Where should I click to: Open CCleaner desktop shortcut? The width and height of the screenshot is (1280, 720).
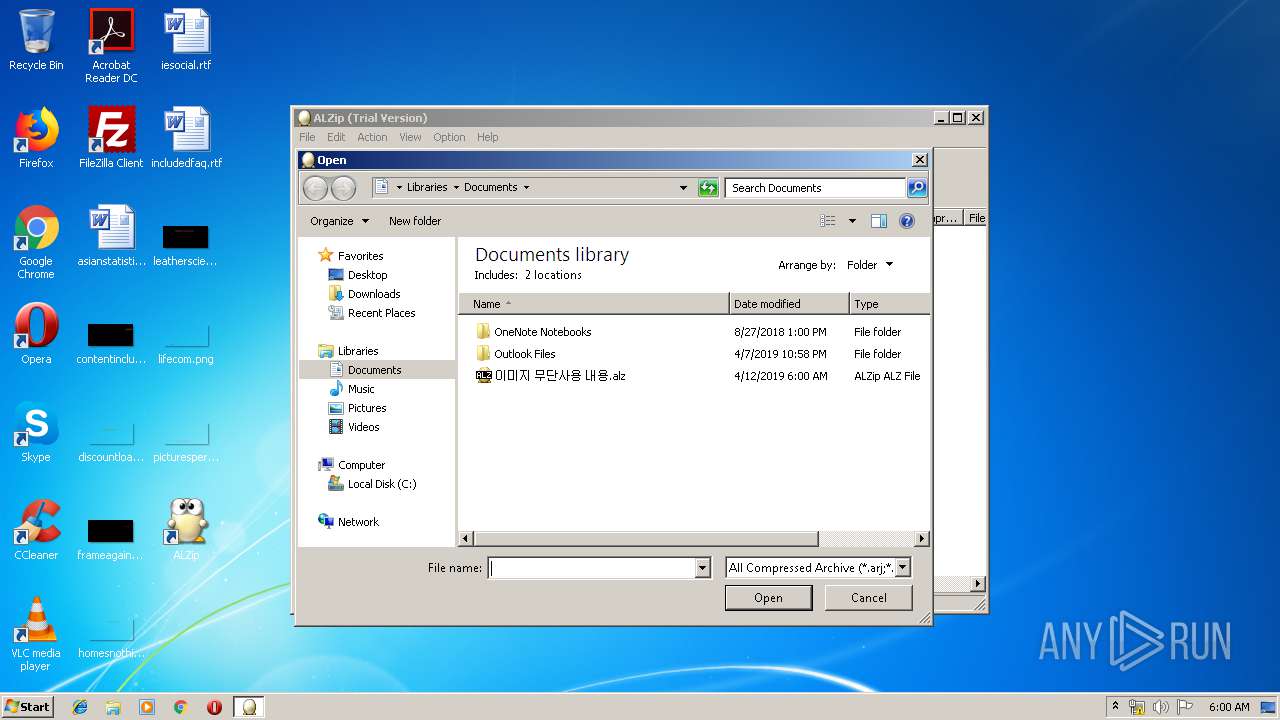(x=36, y=530)
